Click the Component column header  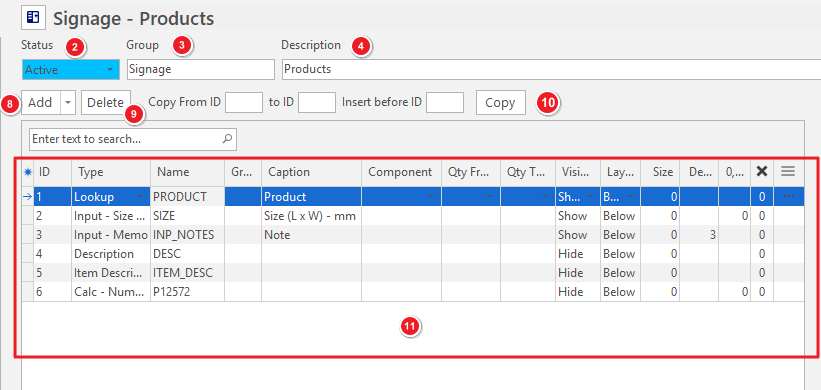pyautogui.click(x=402, y=172)
